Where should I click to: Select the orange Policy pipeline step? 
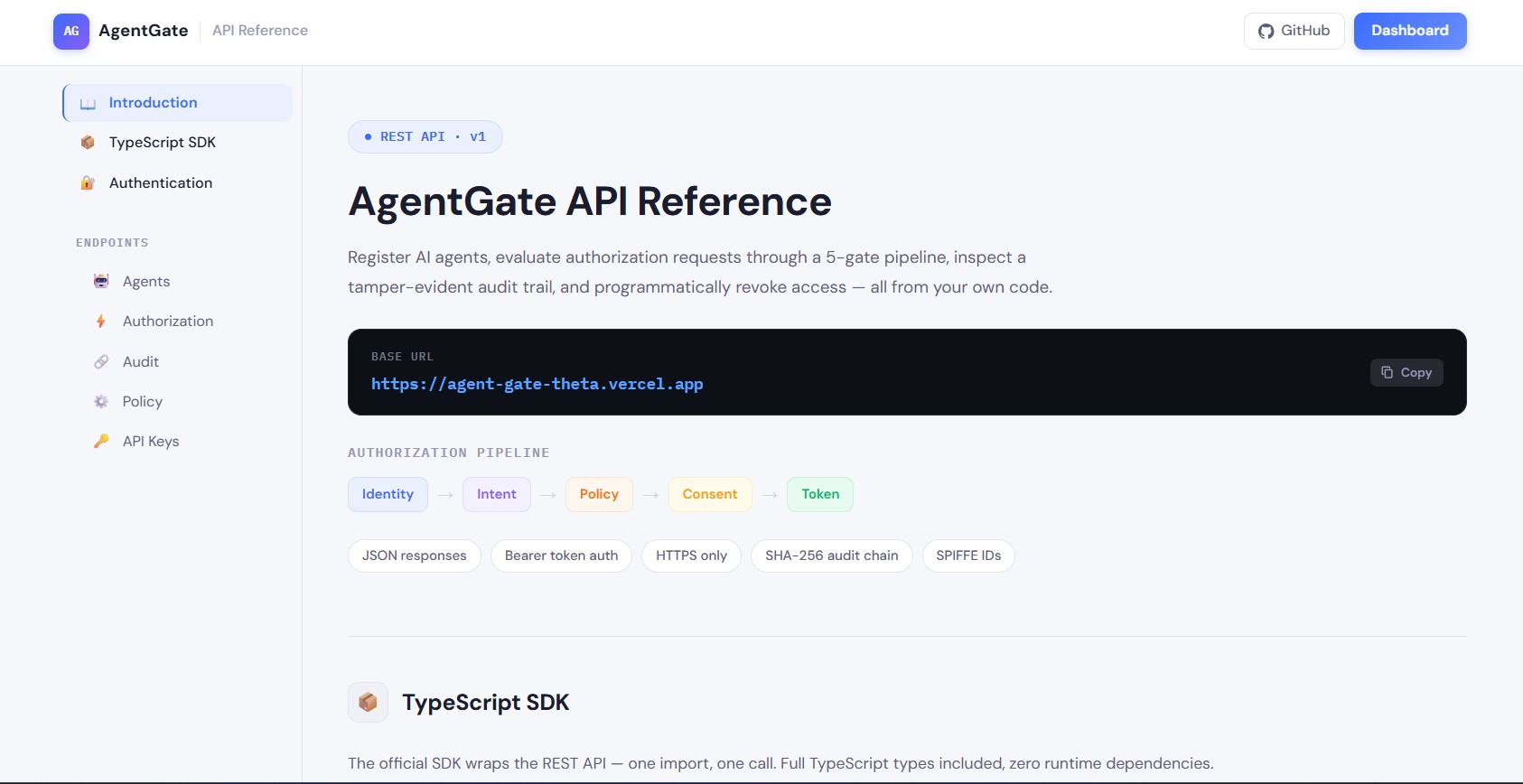(x=599, y=494)
